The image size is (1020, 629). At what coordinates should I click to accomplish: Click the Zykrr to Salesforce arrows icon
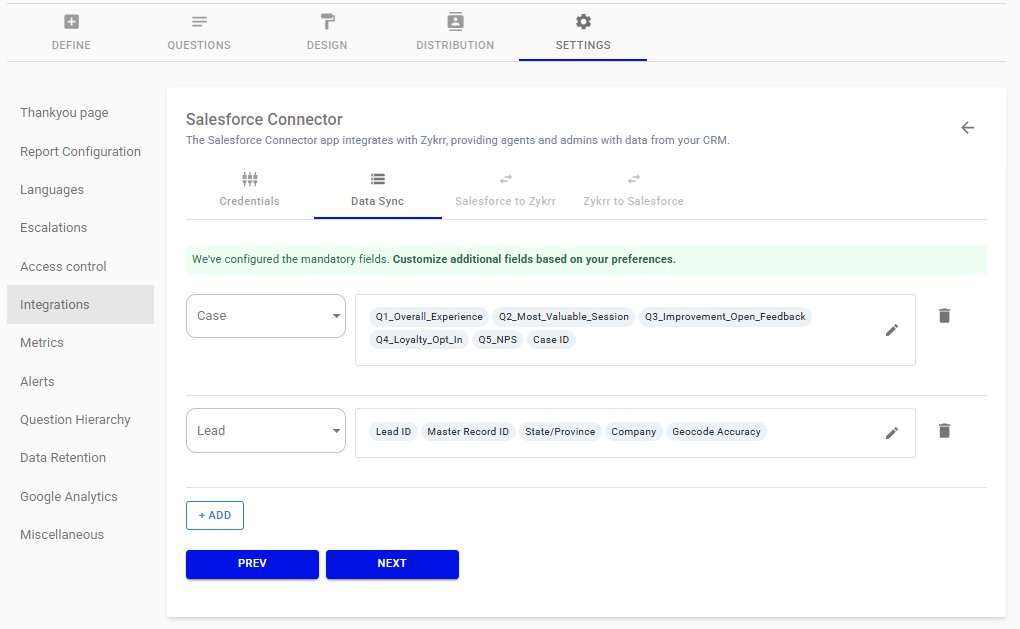[634, 179]
